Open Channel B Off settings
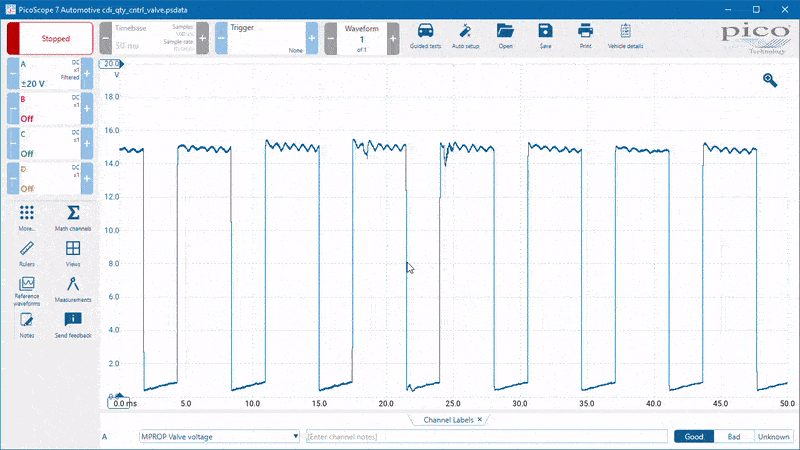This screenshot has width=800, height=450. (50, 109)
